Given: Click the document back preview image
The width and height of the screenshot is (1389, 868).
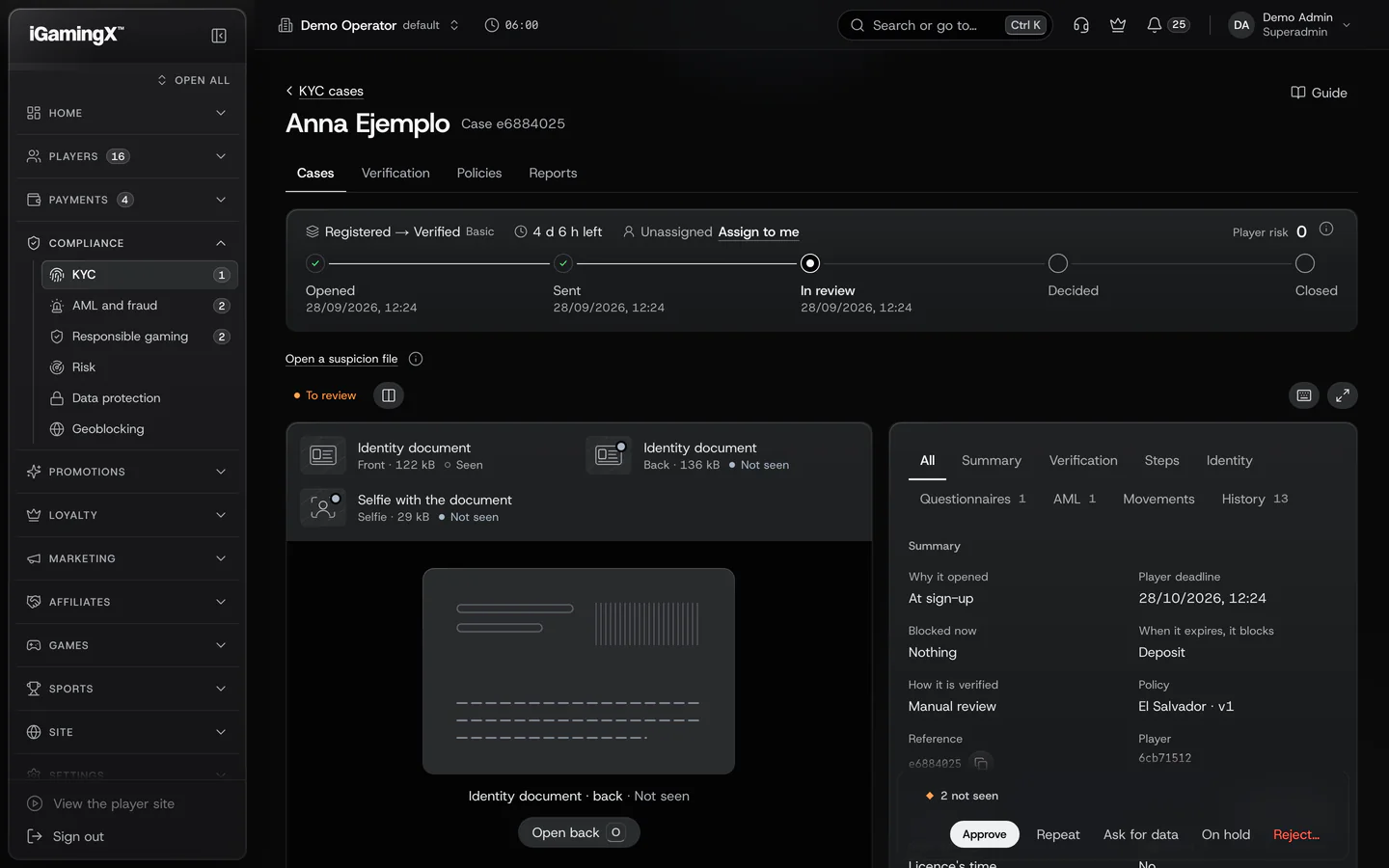Looking at the screenshot, I should tap(579, 671).
